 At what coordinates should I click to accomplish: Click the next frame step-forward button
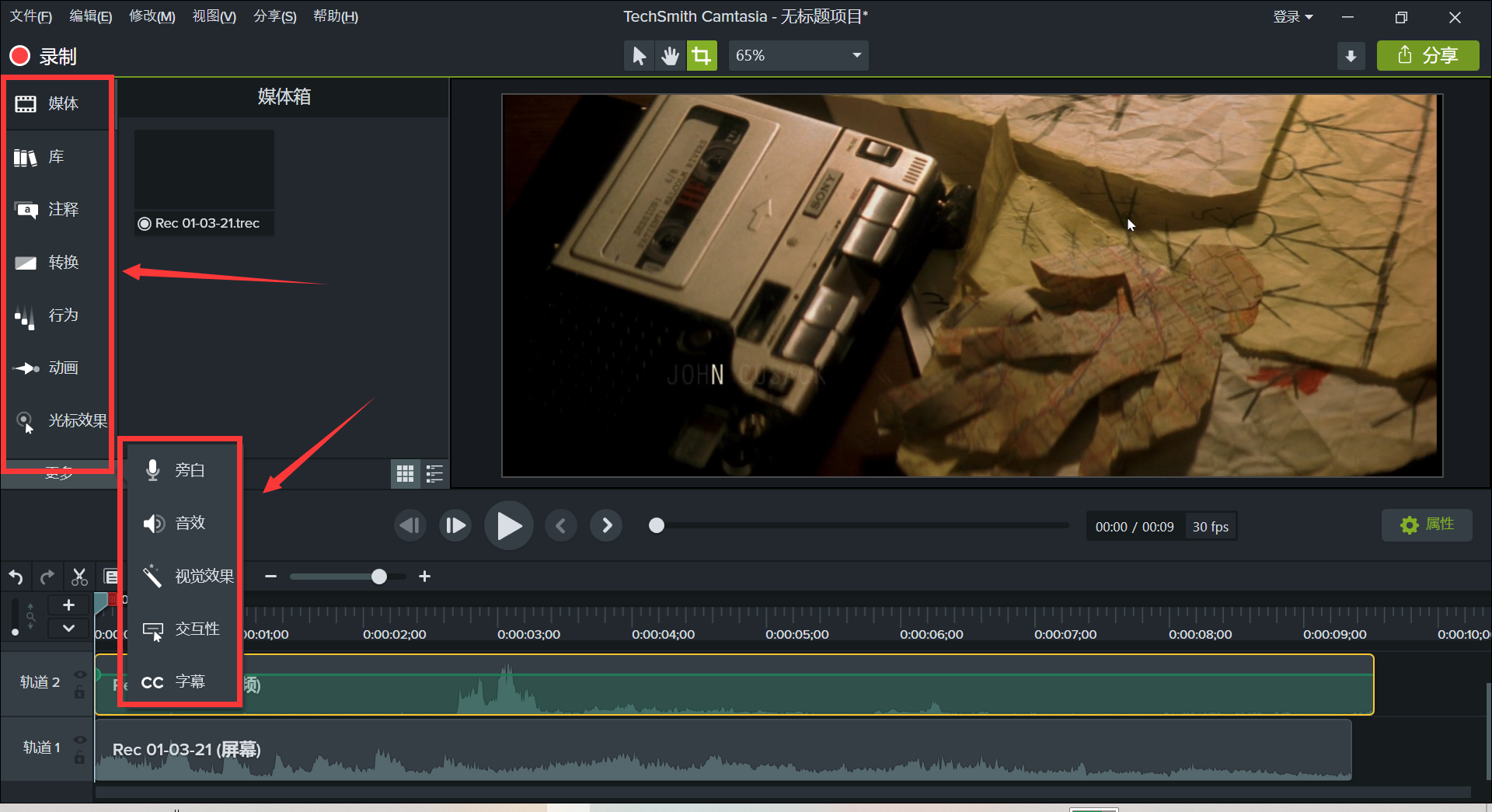point(455,526)
